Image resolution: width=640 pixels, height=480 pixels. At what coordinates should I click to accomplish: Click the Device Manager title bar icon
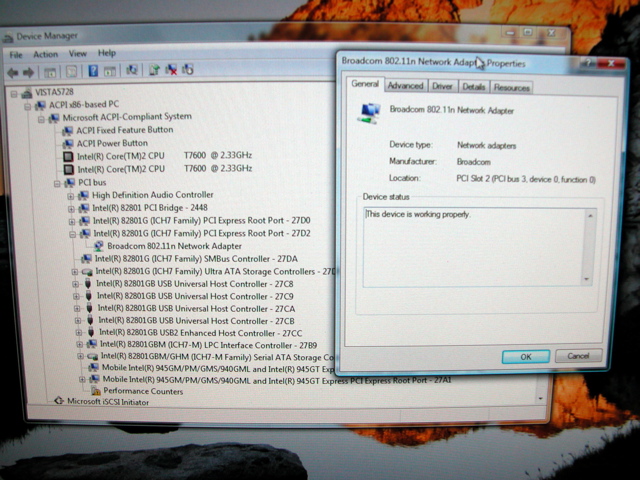pyautogui.click(x=8, y=38)
